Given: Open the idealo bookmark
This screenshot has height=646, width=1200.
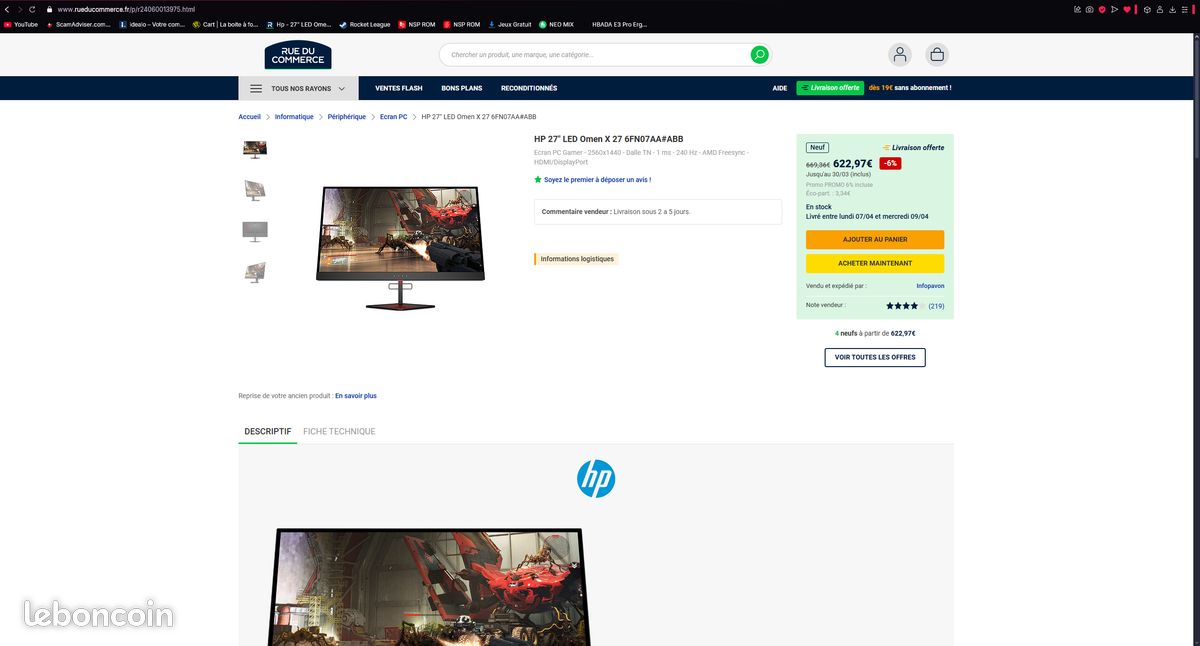Looking at the screenshot, I should (152, 24).
